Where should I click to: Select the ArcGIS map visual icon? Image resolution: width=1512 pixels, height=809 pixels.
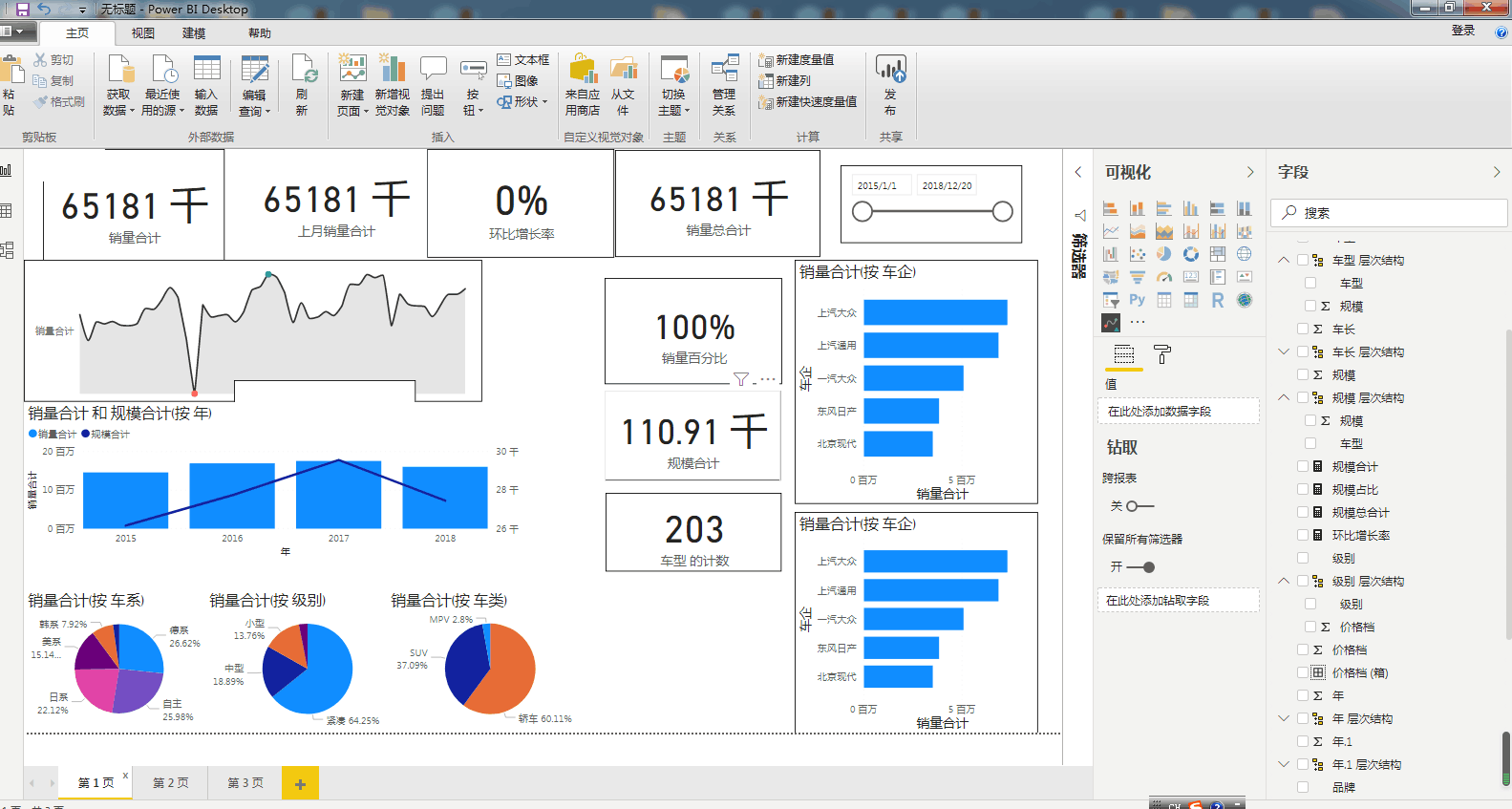pyautogui.click(x=1244, y=300)
